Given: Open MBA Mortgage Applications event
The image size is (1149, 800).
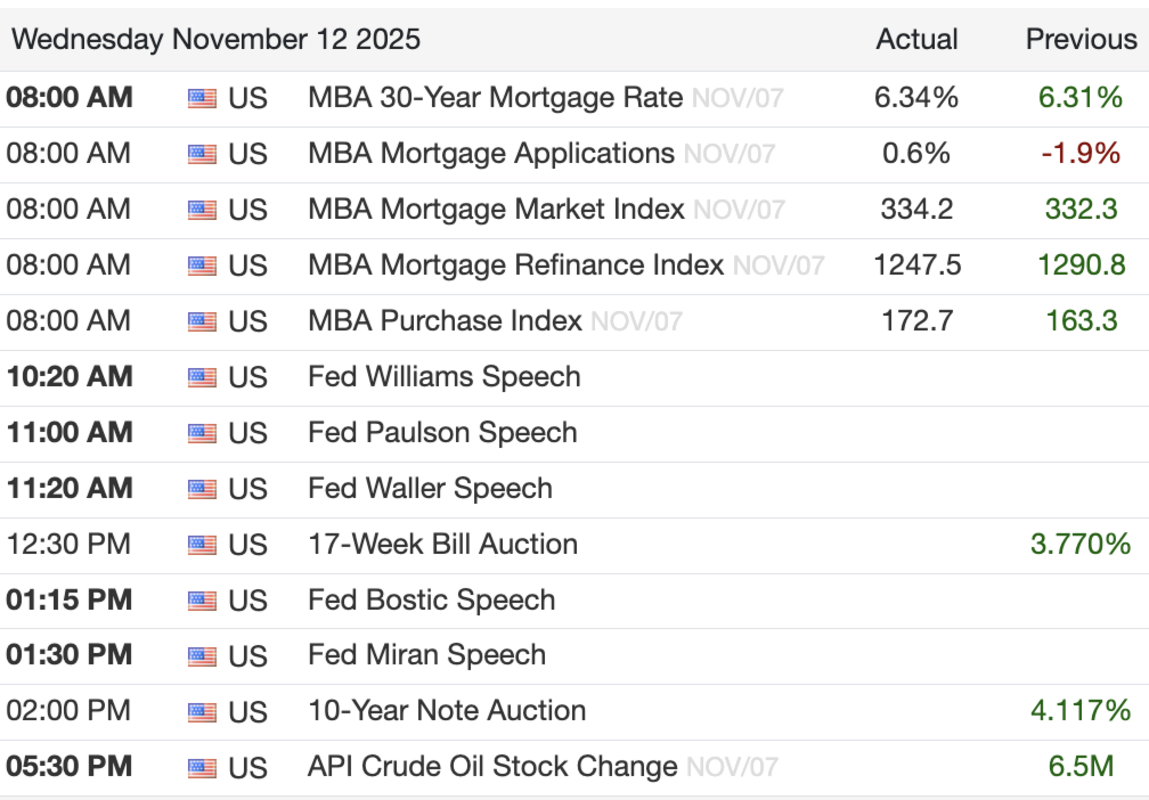Looking at the screenshot, I should pyautogui.click(x=491, y=154).
